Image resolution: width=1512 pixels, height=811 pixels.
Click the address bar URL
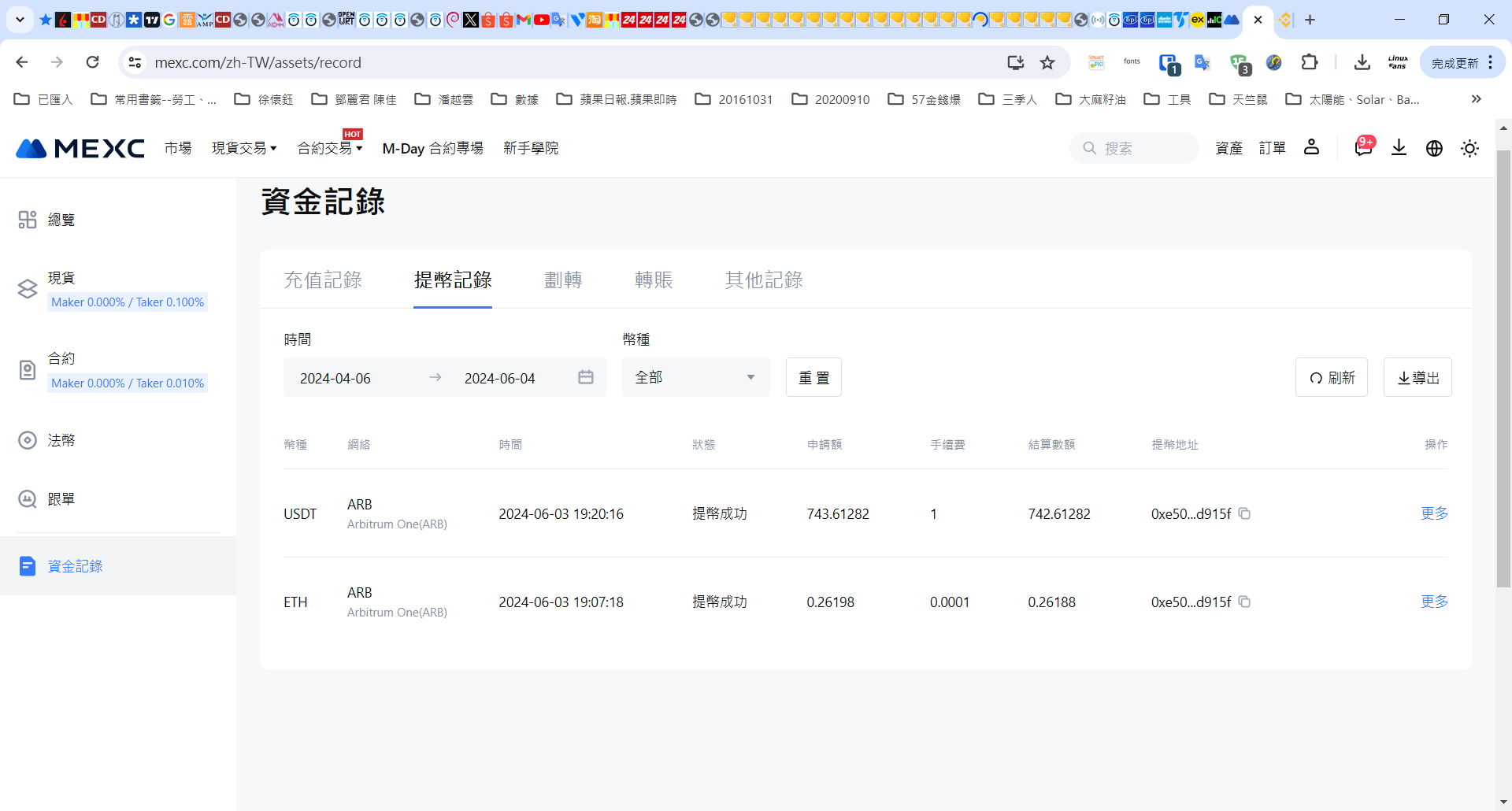click(258, 62)
